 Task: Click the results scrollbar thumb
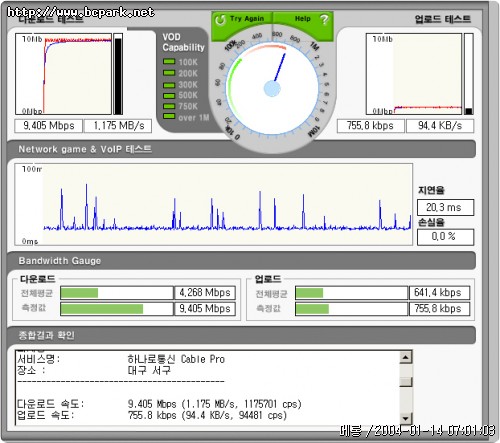coord(406,382)
